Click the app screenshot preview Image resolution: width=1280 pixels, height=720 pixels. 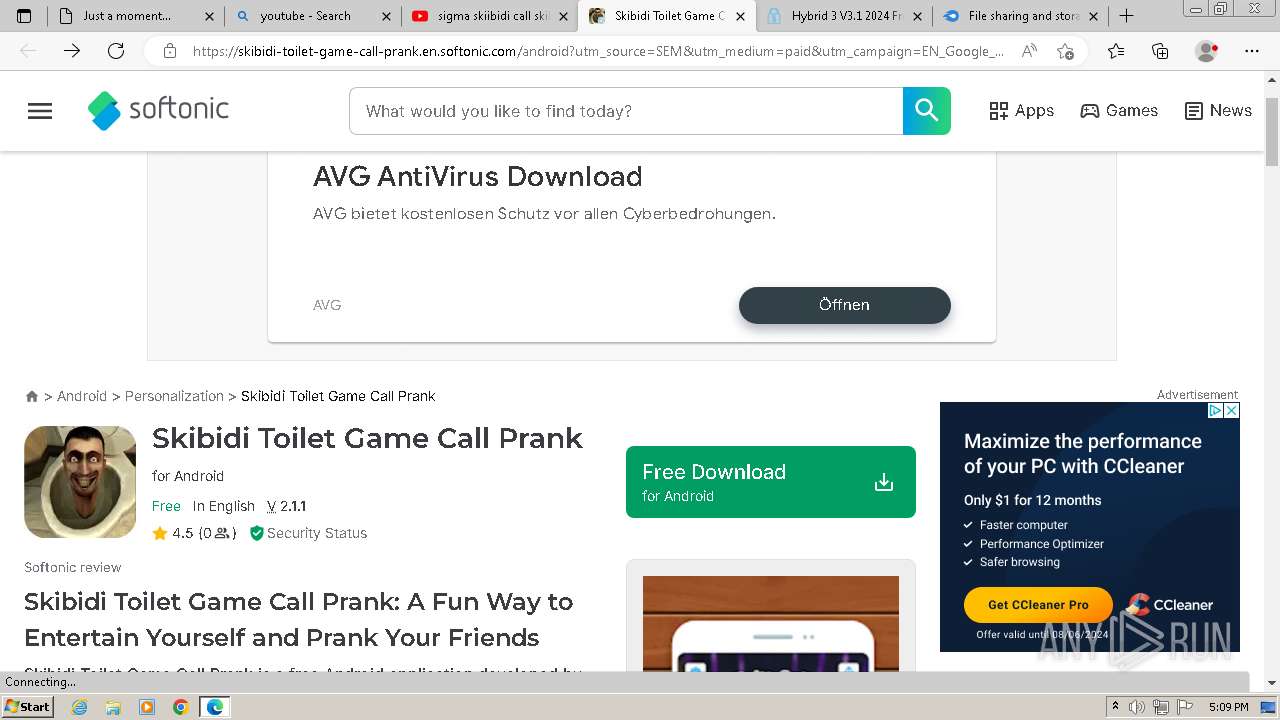coord(770,624)
